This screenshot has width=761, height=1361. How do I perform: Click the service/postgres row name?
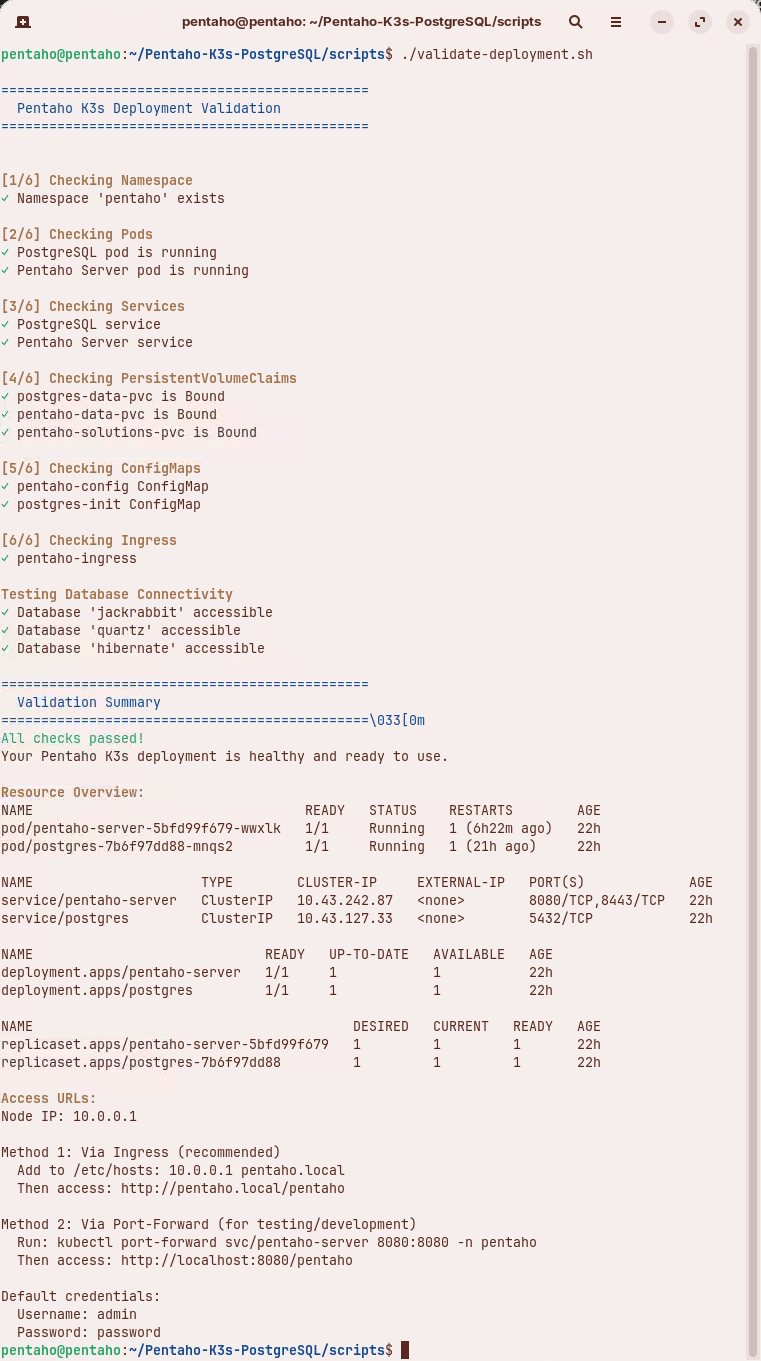tap(65, 918)
